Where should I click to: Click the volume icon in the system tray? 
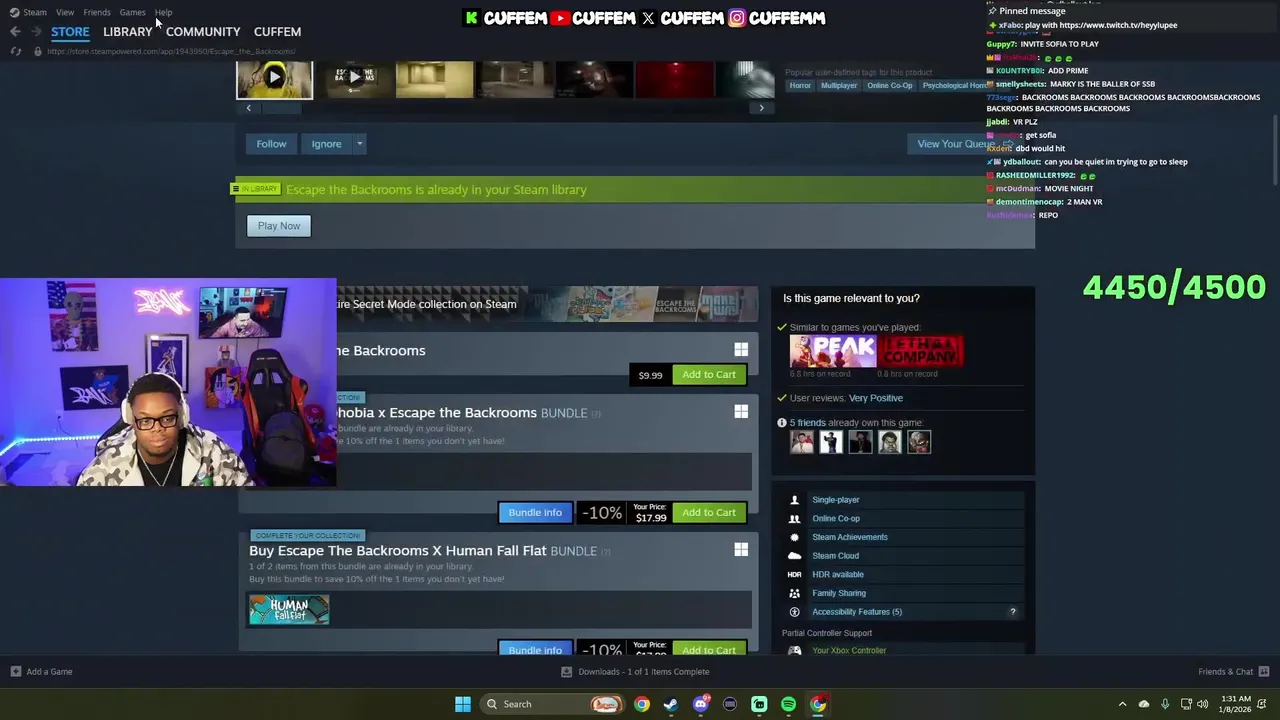[1202, 704]
